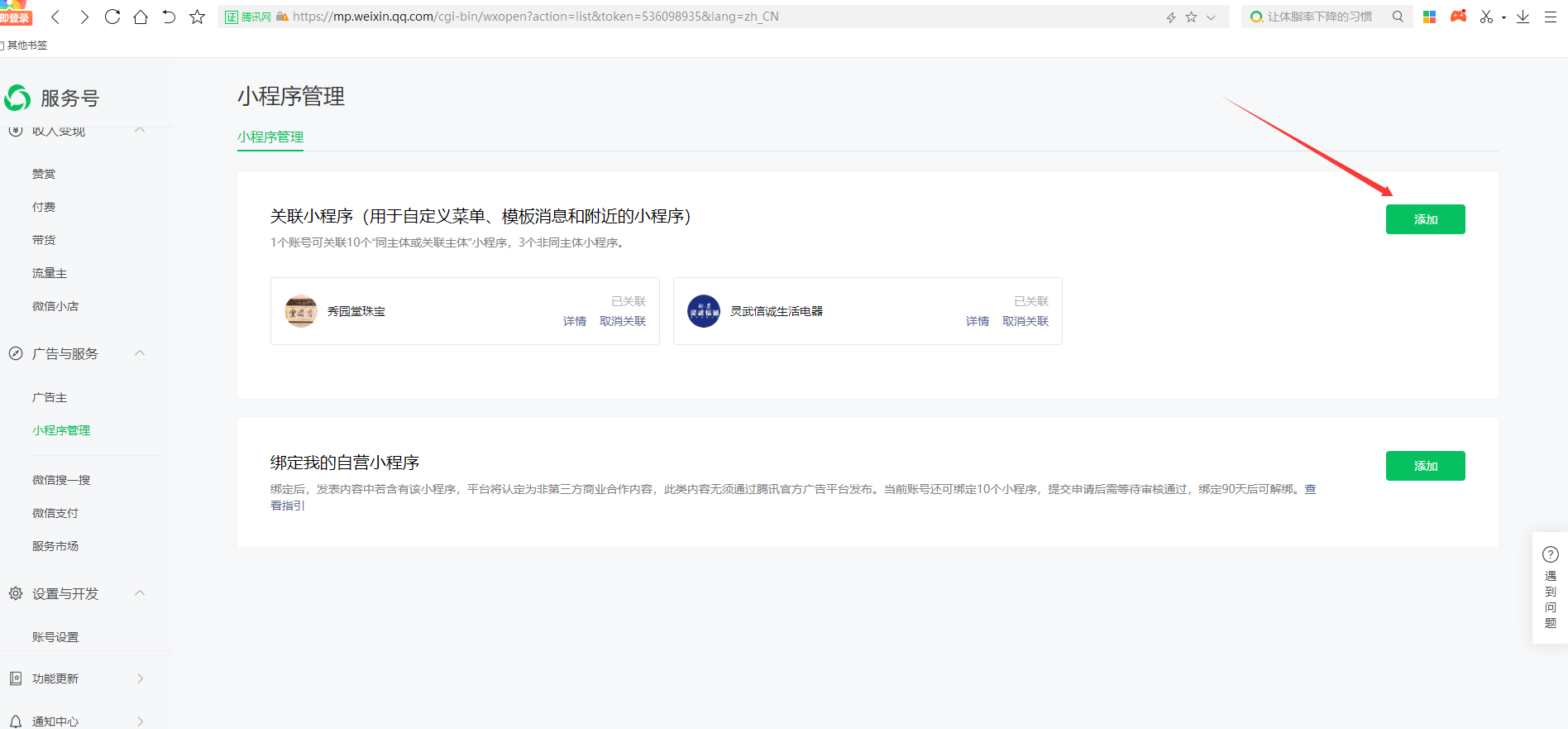Click the 秀园堂珠宝 mini program name

pyautogui.click(x=356, y=311)
